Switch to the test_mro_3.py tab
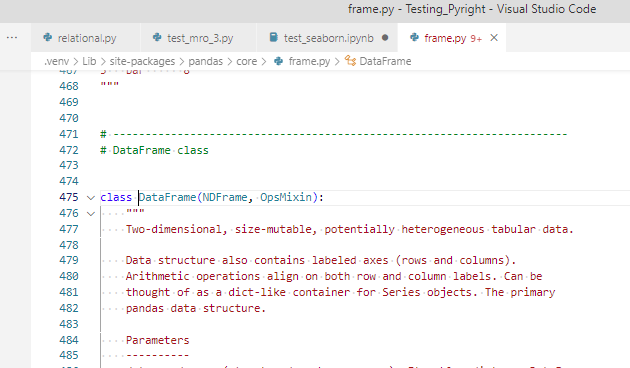630x368 pixels. click(x=198, y=38)
